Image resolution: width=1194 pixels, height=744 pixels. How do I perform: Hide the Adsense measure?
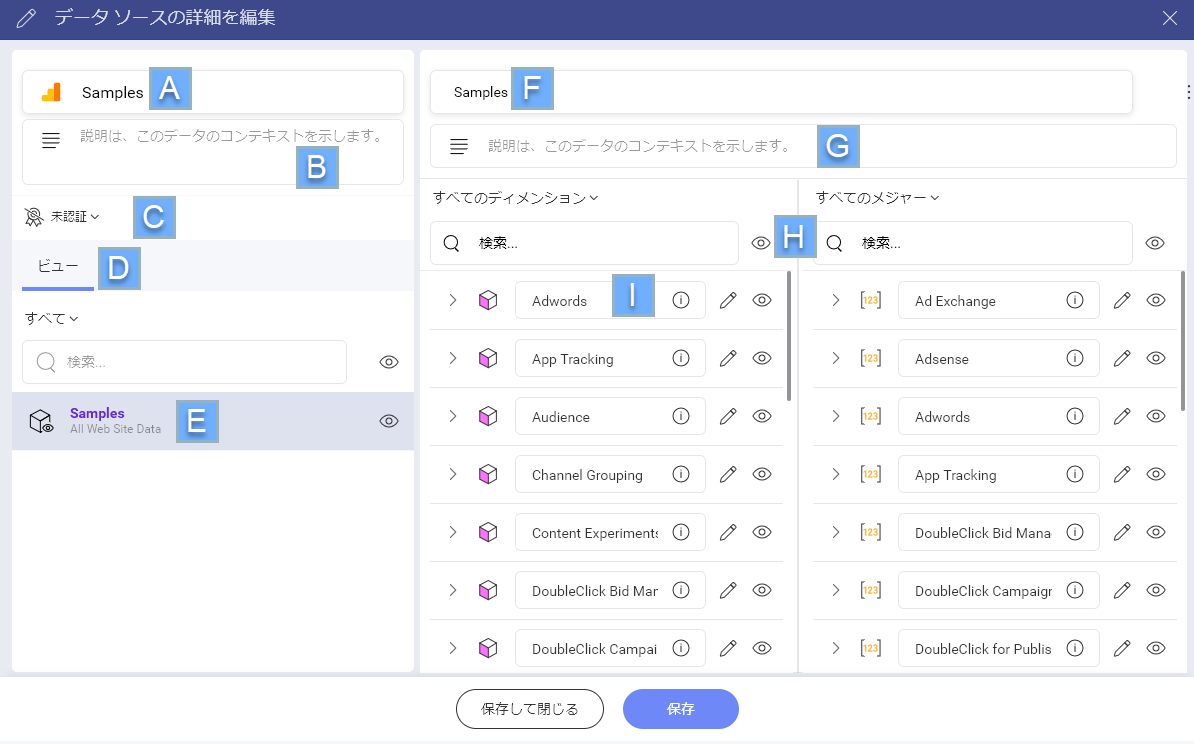click(1156, 358)
